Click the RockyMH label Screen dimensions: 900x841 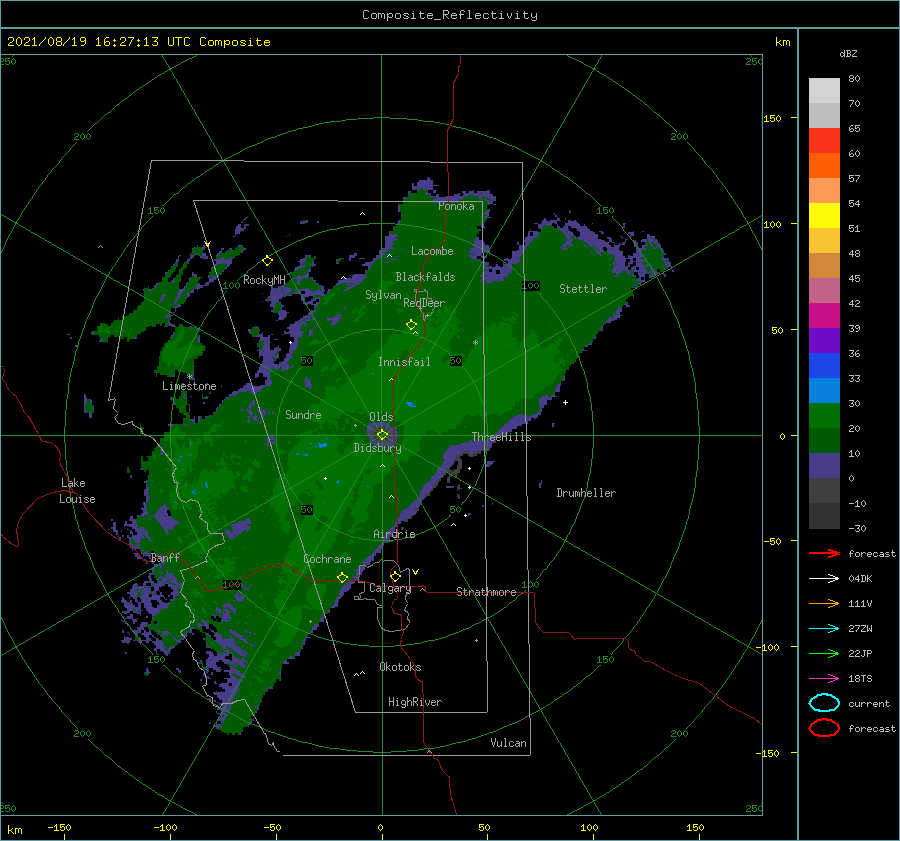264,280
